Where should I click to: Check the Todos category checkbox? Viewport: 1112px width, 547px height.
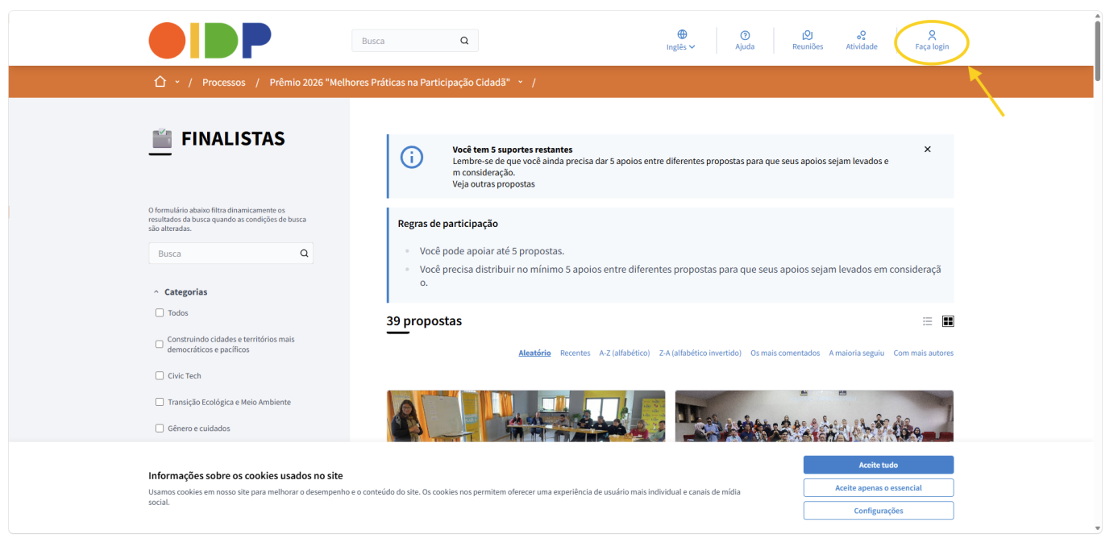159,313
